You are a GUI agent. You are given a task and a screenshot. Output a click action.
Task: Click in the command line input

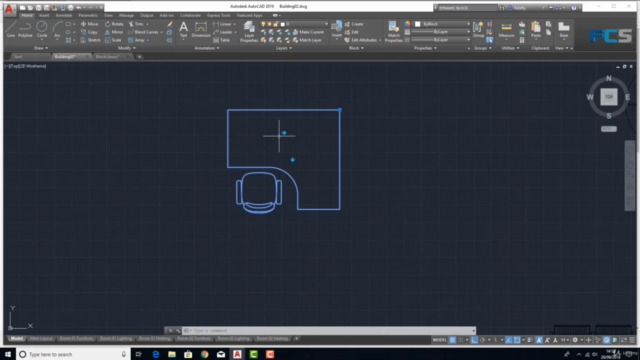[331, 331]
